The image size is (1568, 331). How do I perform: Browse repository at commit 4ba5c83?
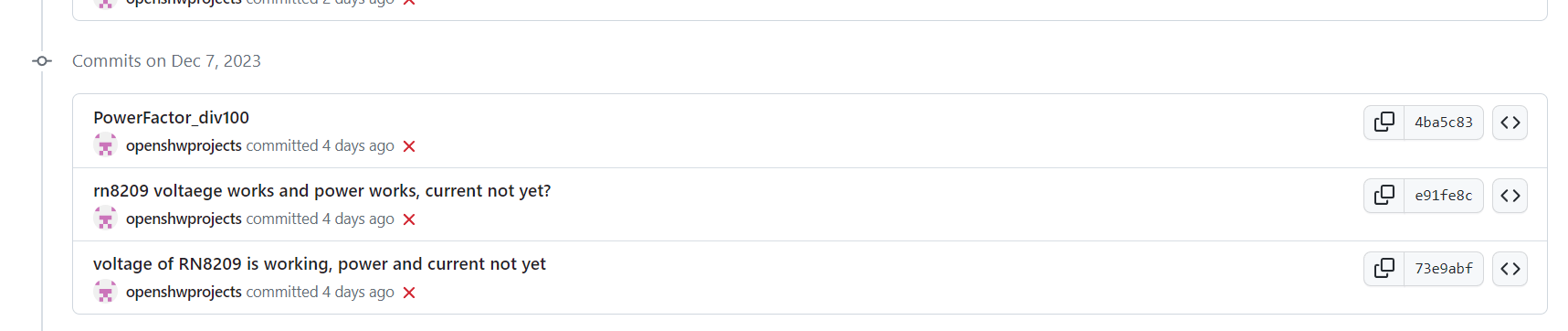1510,122
